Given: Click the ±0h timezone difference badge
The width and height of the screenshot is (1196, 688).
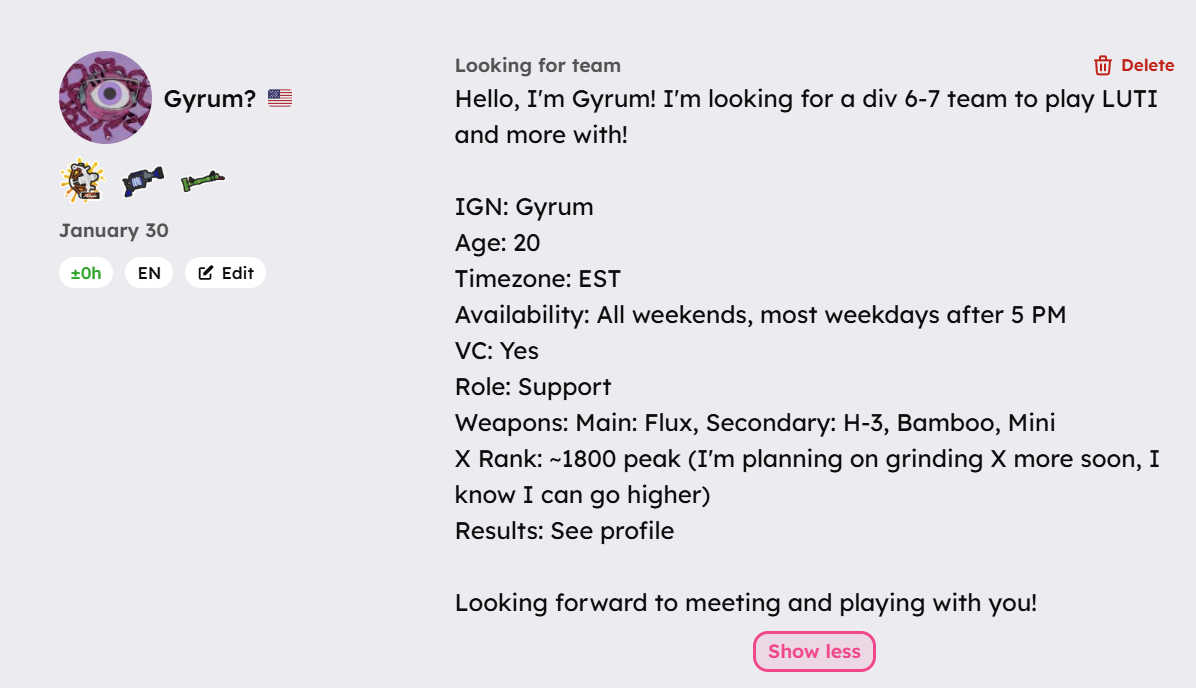Looking at the screenshot, I should coord(86,273).
